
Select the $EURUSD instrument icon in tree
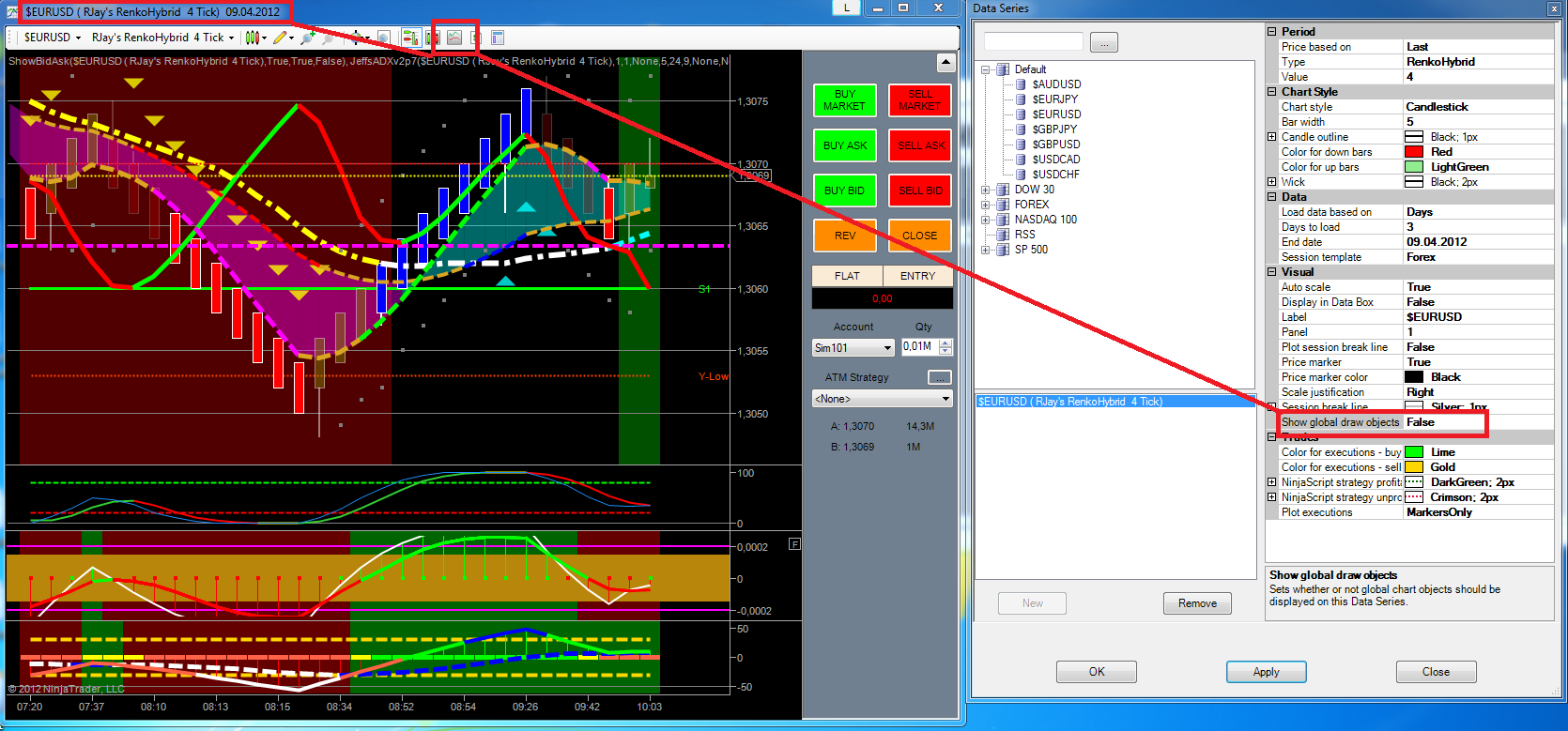[x=1022, y=114]
